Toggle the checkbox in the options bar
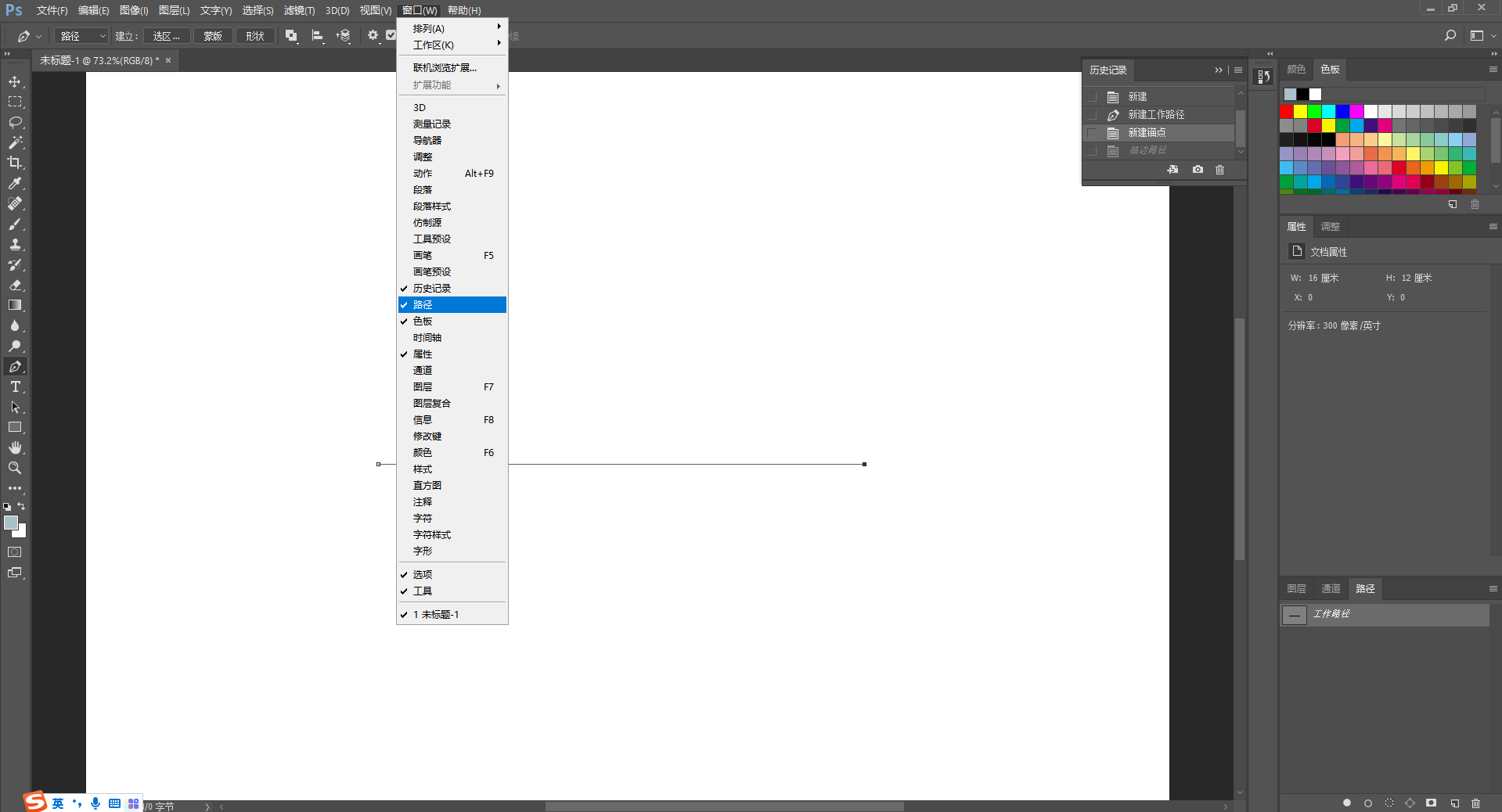 tap(391, 35)
